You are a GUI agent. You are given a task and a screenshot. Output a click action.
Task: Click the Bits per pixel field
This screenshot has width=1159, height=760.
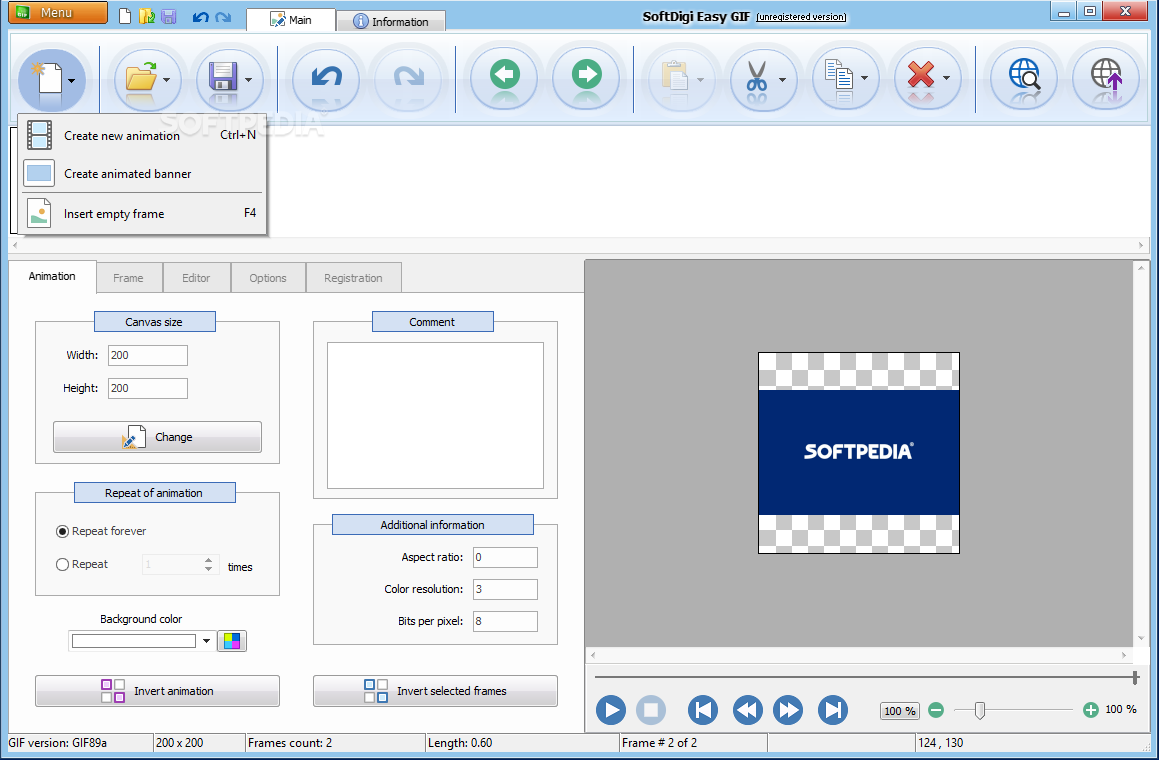(x=506, y=621)
